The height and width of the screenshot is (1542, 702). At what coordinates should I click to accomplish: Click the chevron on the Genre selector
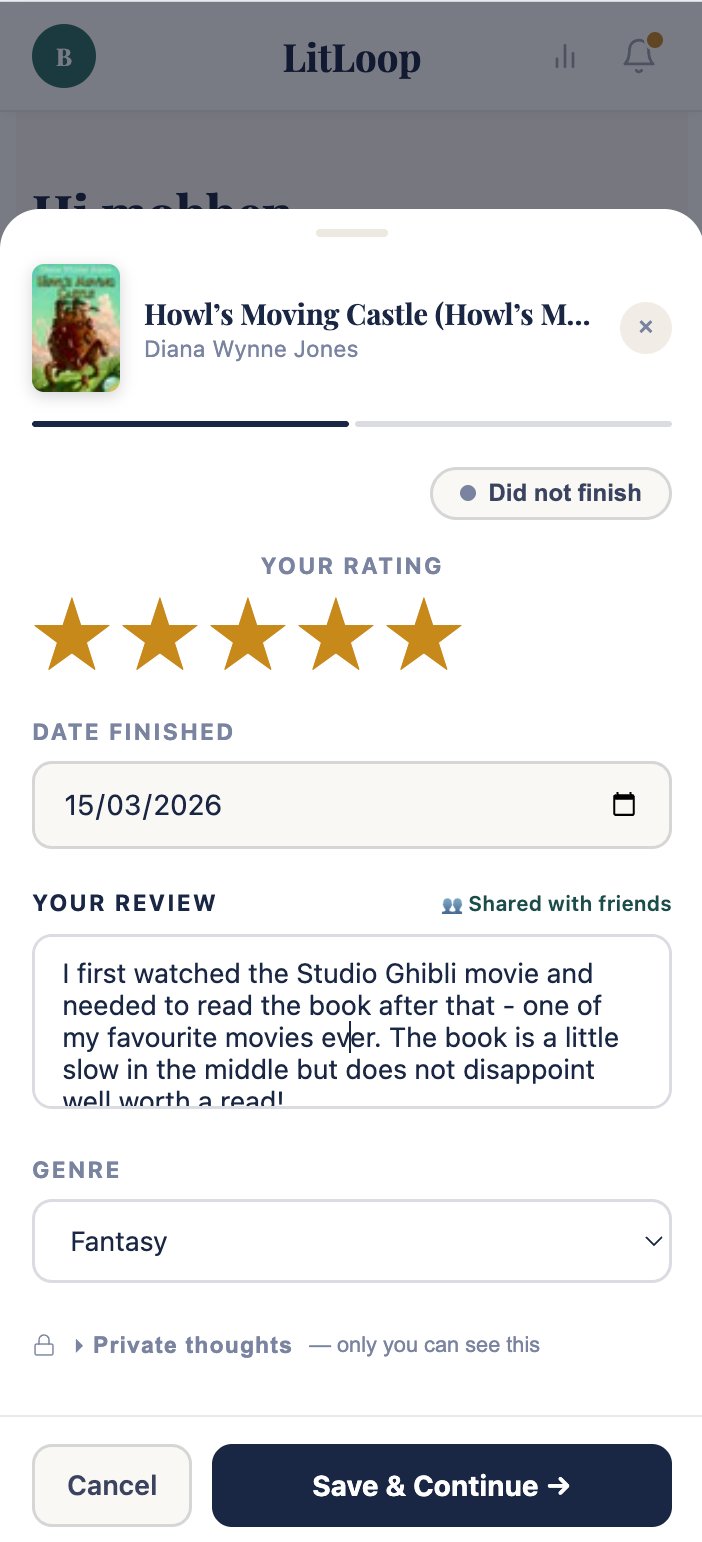coord(655,1241)
